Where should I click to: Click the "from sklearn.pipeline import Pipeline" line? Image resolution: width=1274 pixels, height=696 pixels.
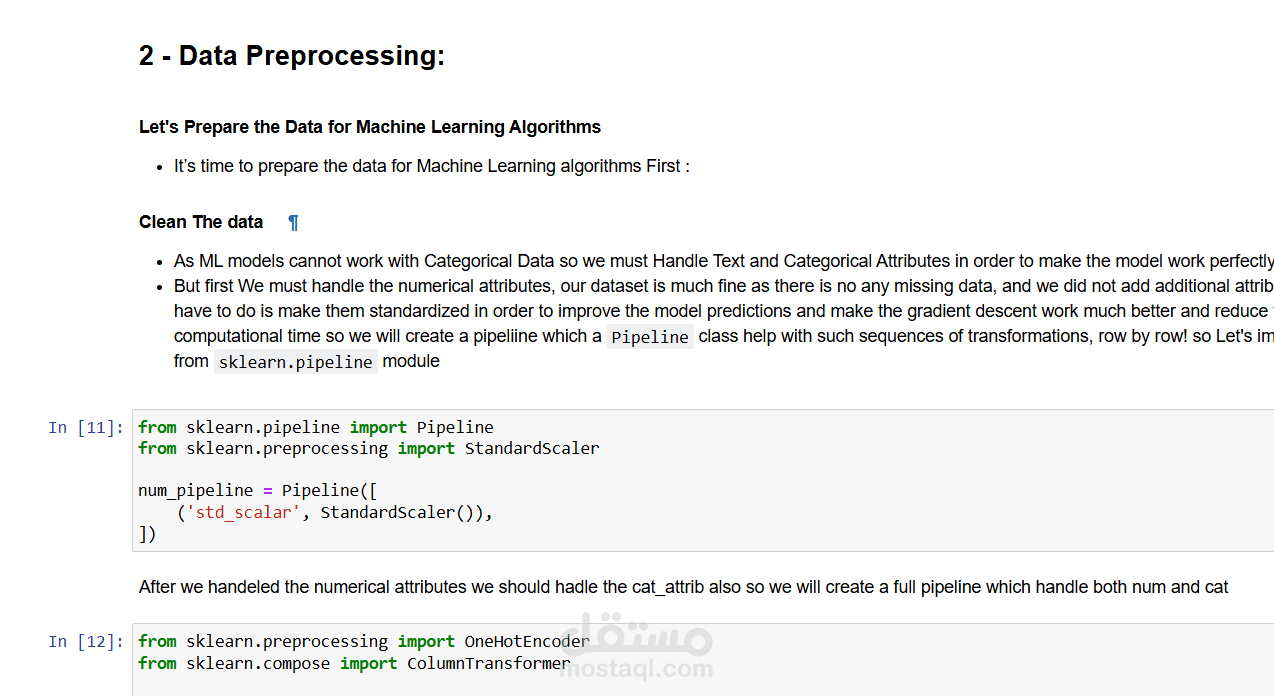(316, 428)
